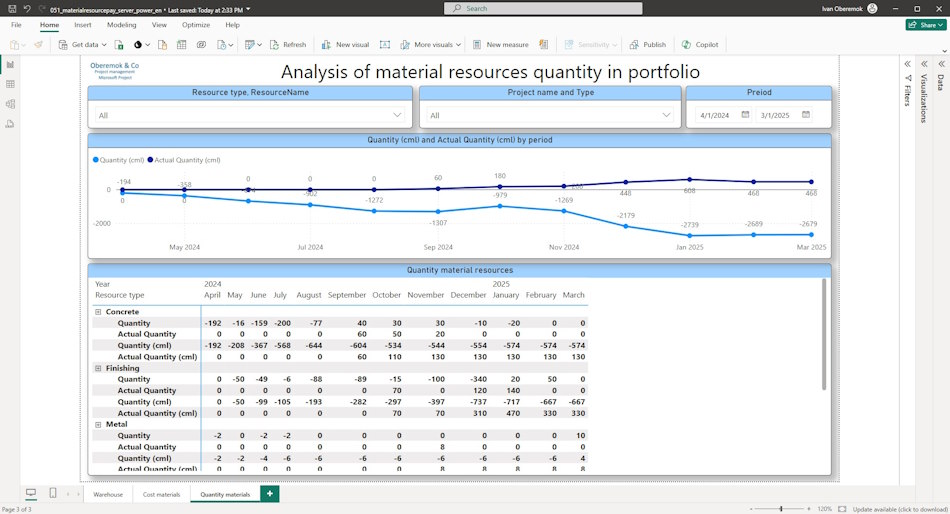Click the Transform data icon
950x514 pixels.
253,45
